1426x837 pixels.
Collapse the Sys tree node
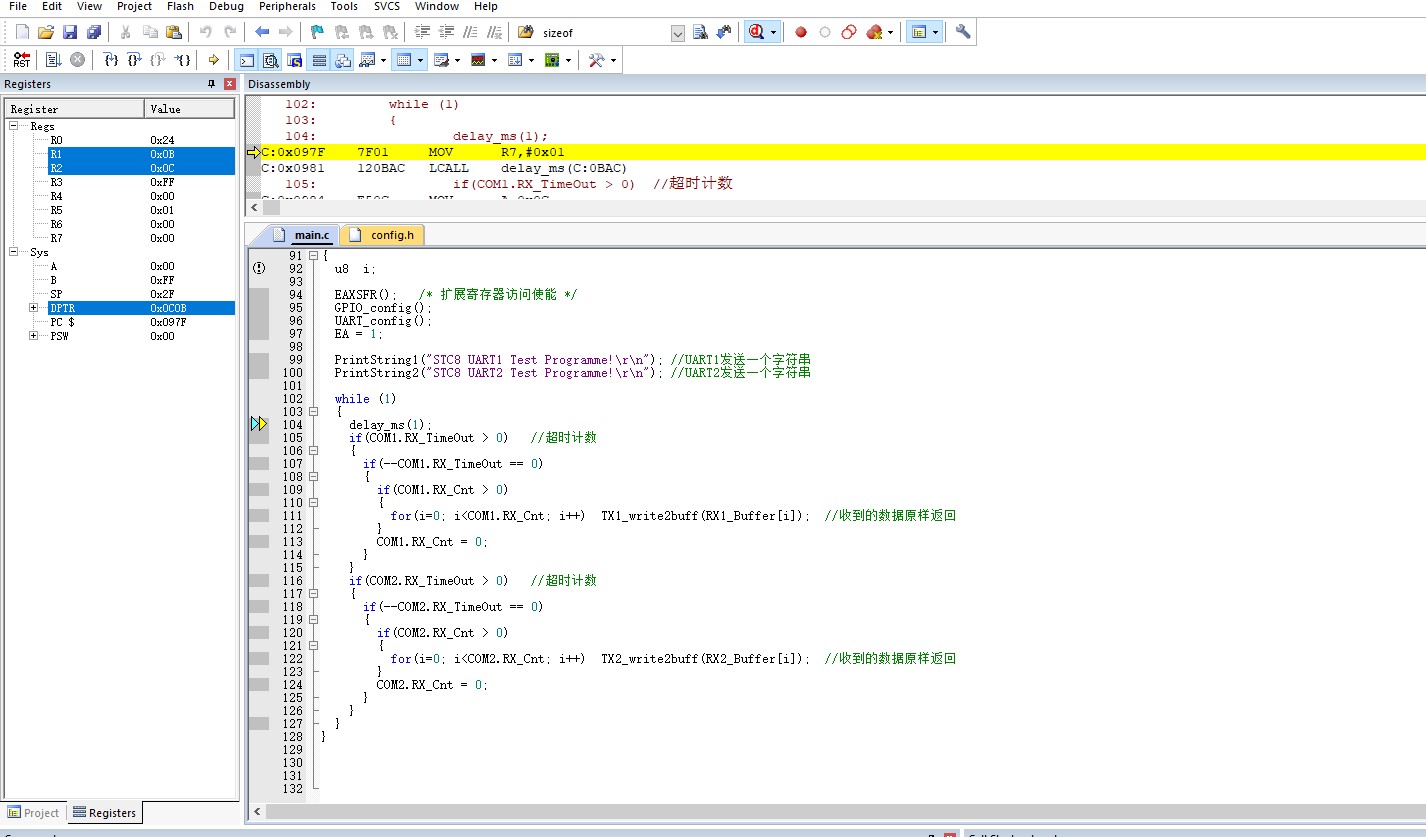pyautogui.click(x=16, y=252)
